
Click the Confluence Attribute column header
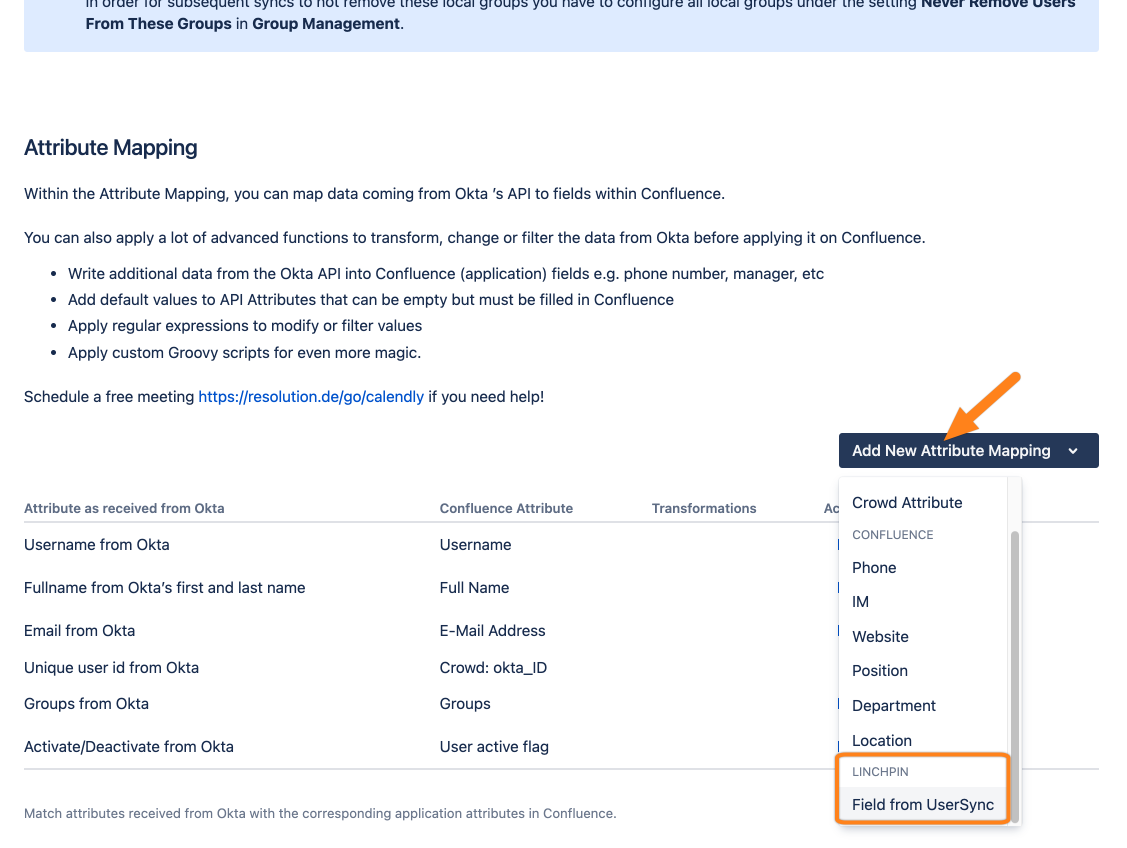[506, 508]
